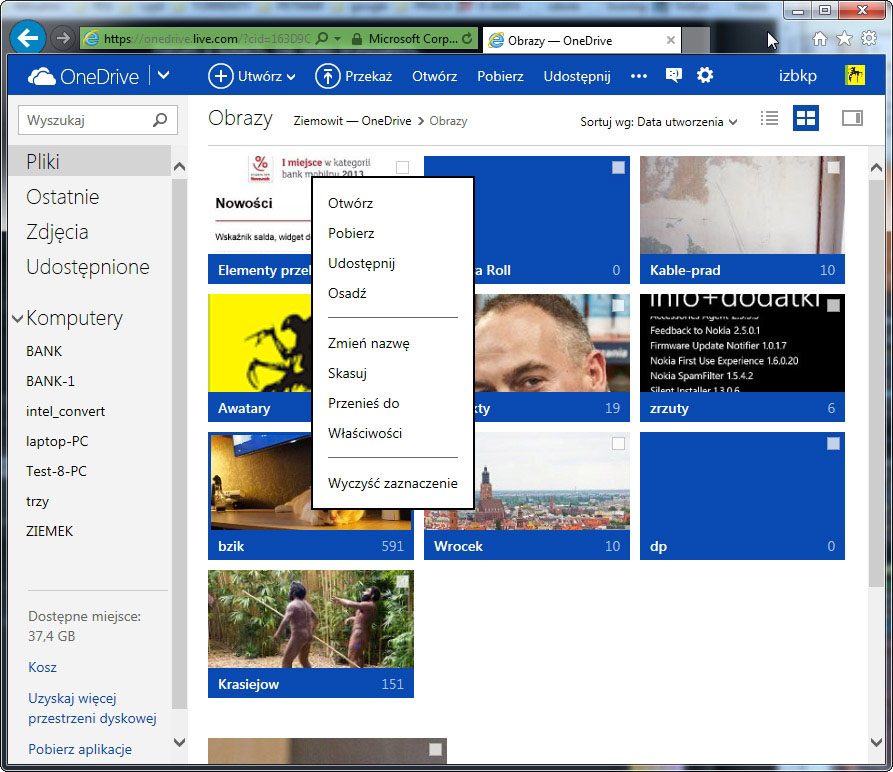Screen dimensions: 893x772
Task: Tick the Krasiejow folder checkbox
Action: pos(403,581)
